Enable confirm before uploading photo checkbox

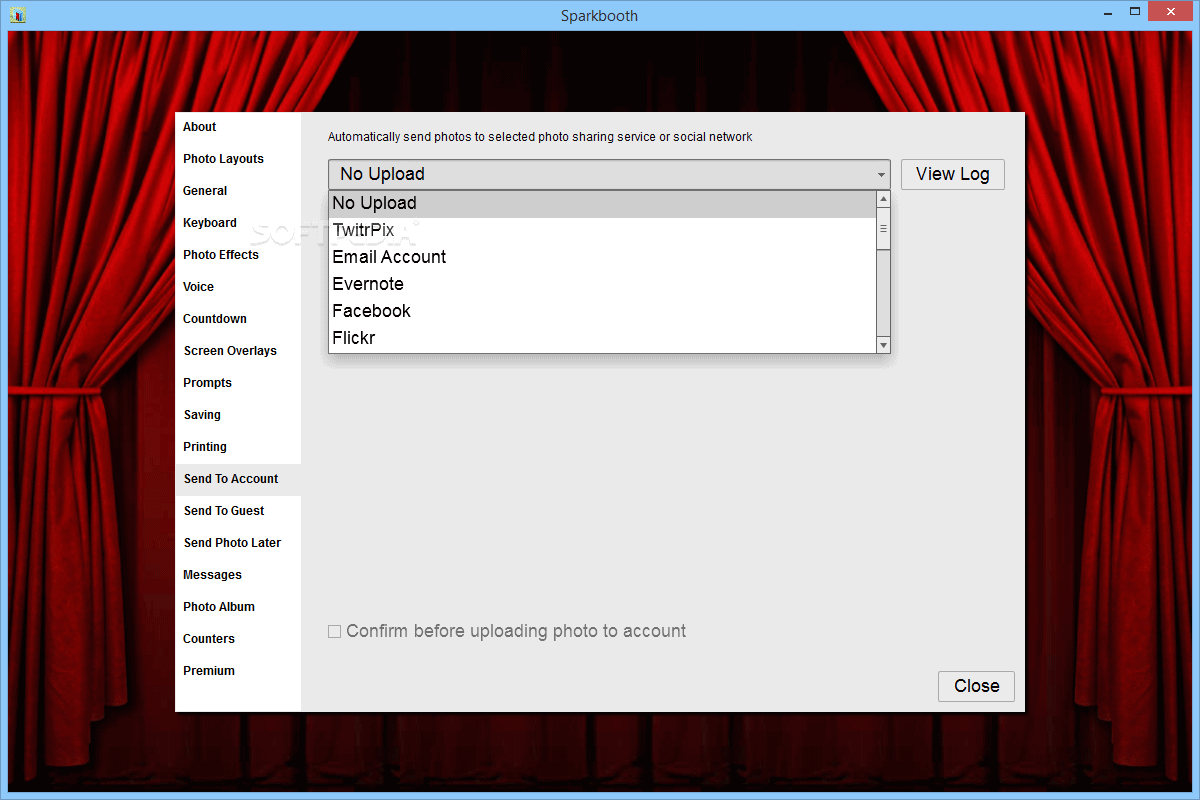(x=335, y=632)
